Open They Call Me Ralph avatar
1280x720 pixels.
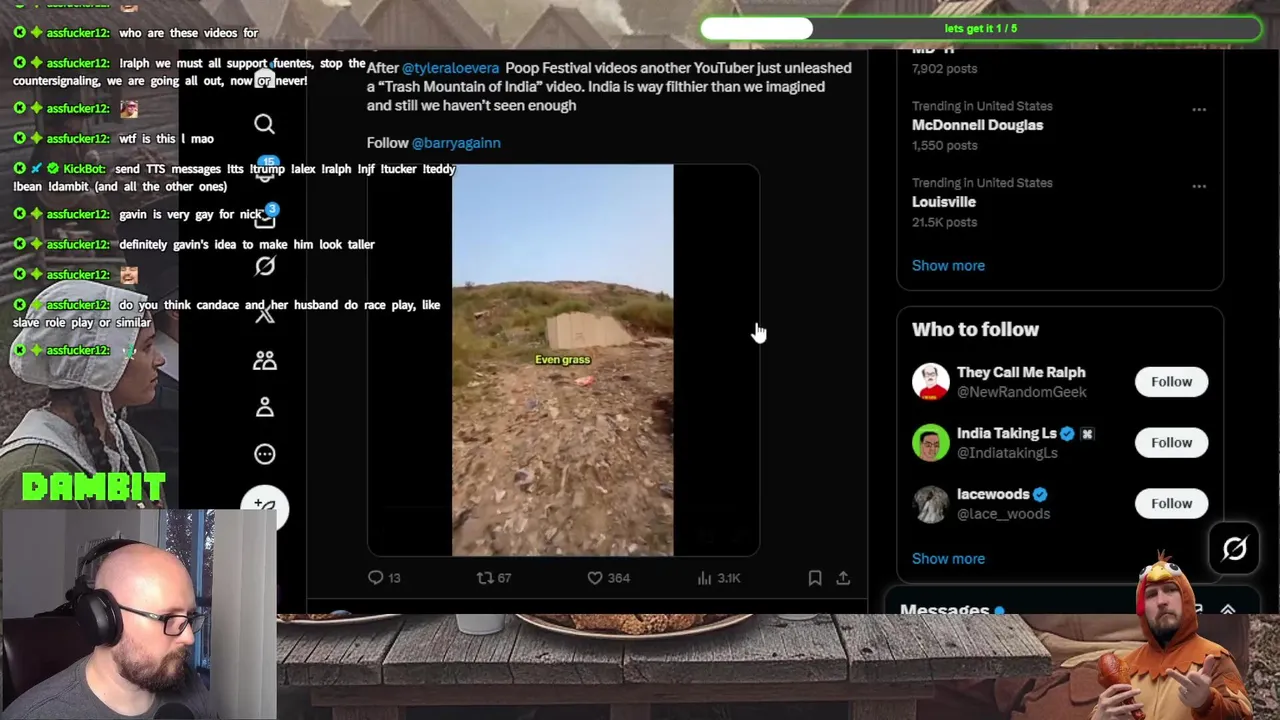(930, 382)
